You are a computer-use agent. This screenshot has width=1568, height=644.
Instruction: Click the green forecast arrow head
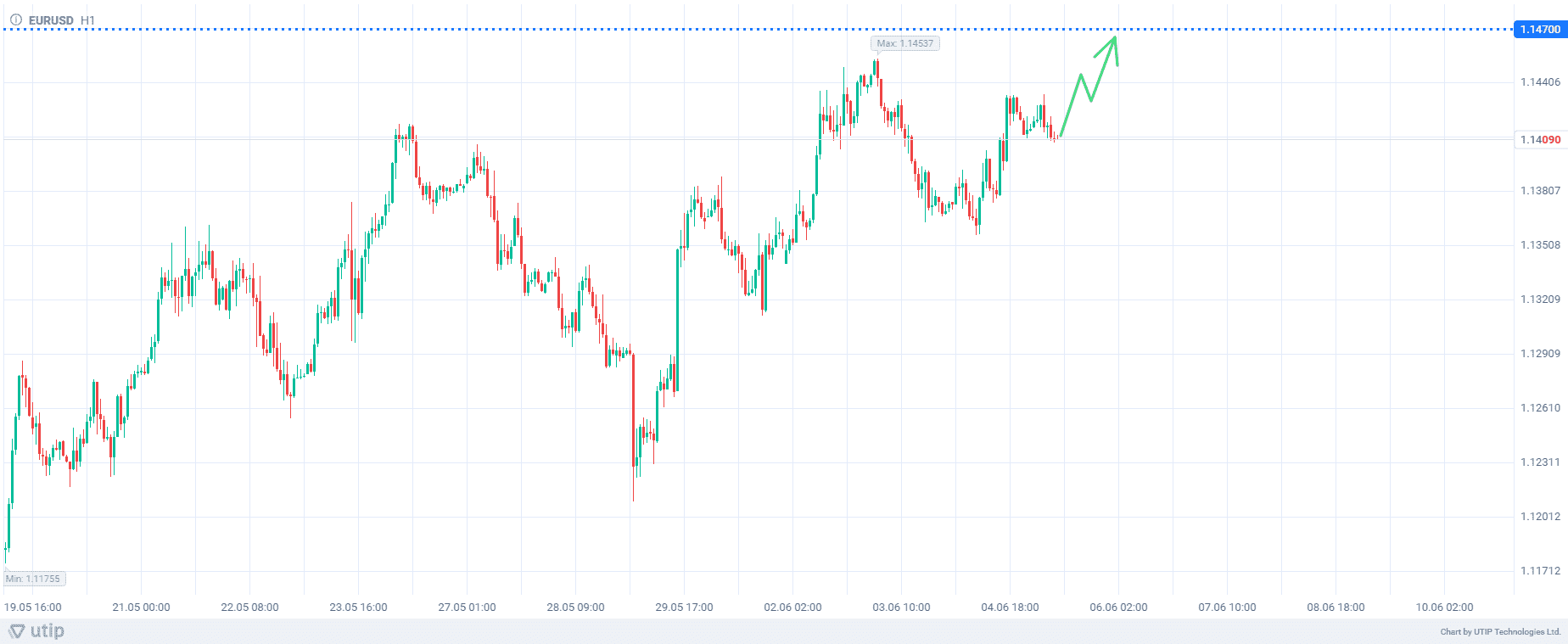click(x=1113, y=41)
